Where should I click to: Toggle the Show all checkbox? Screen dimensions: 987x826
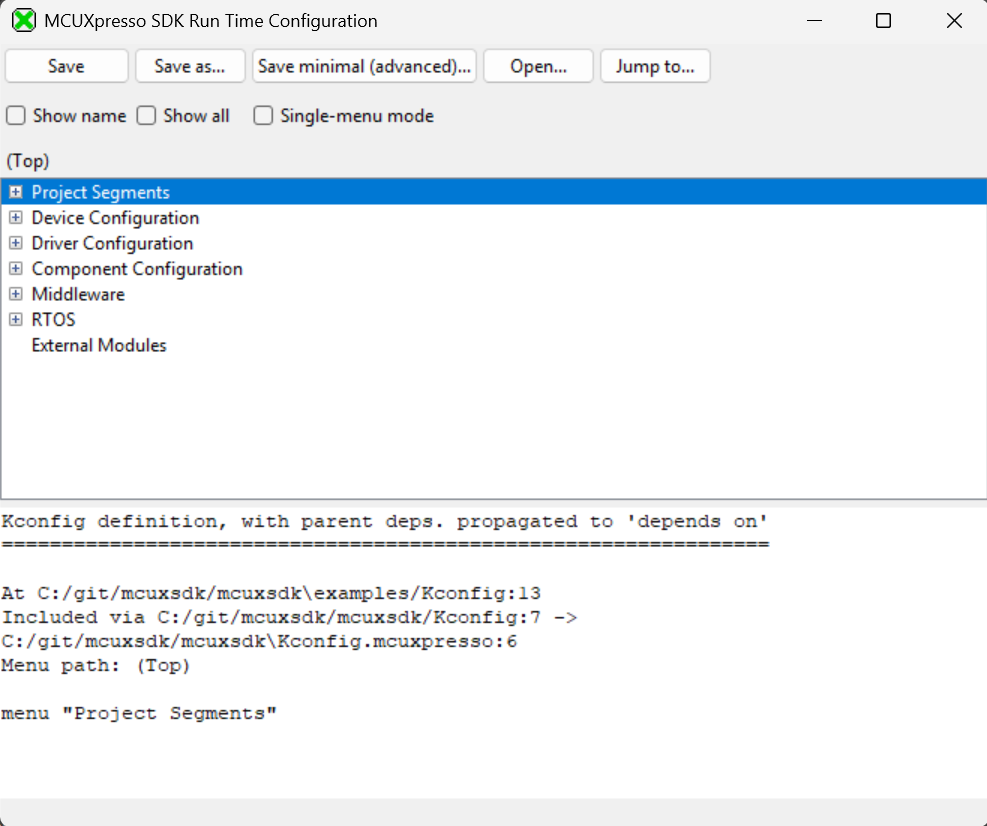click(147, 116)
